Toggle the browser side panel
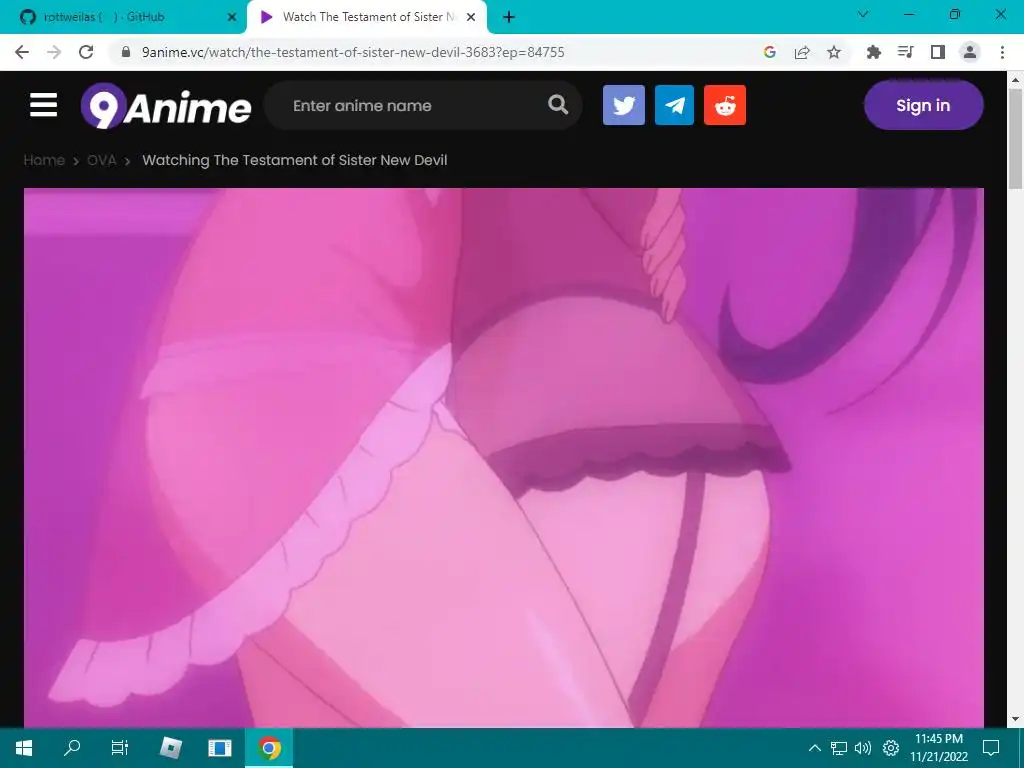 938,52
